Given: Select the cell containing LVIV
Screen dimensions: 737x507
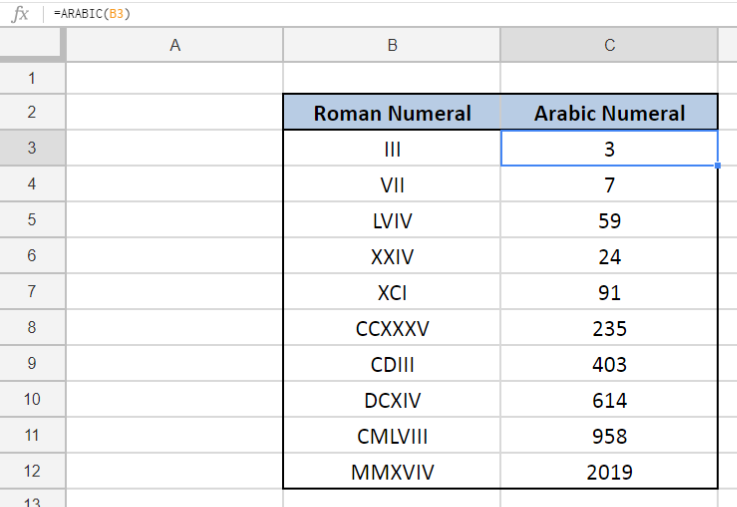Looking at the screenshot, I should point(392,221).
